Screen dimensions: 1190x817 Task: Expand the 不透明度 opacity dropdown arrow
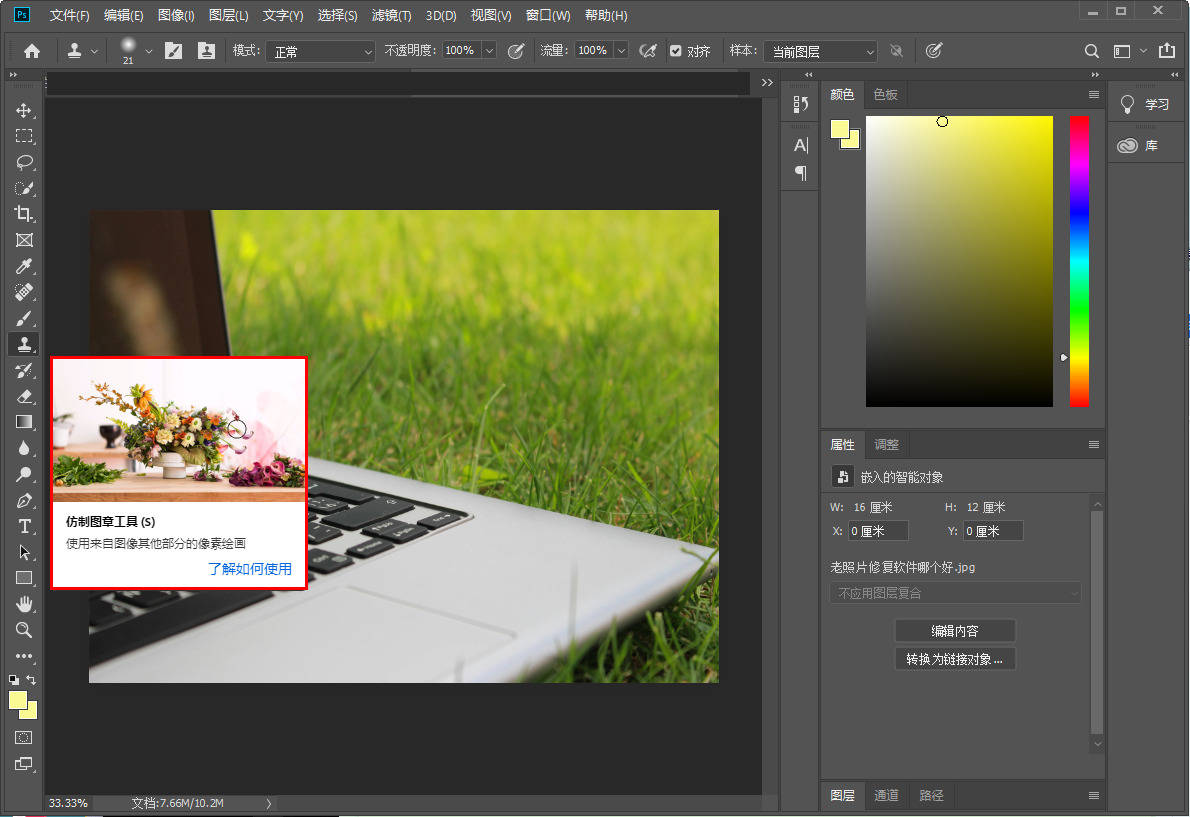click(490, 51)
